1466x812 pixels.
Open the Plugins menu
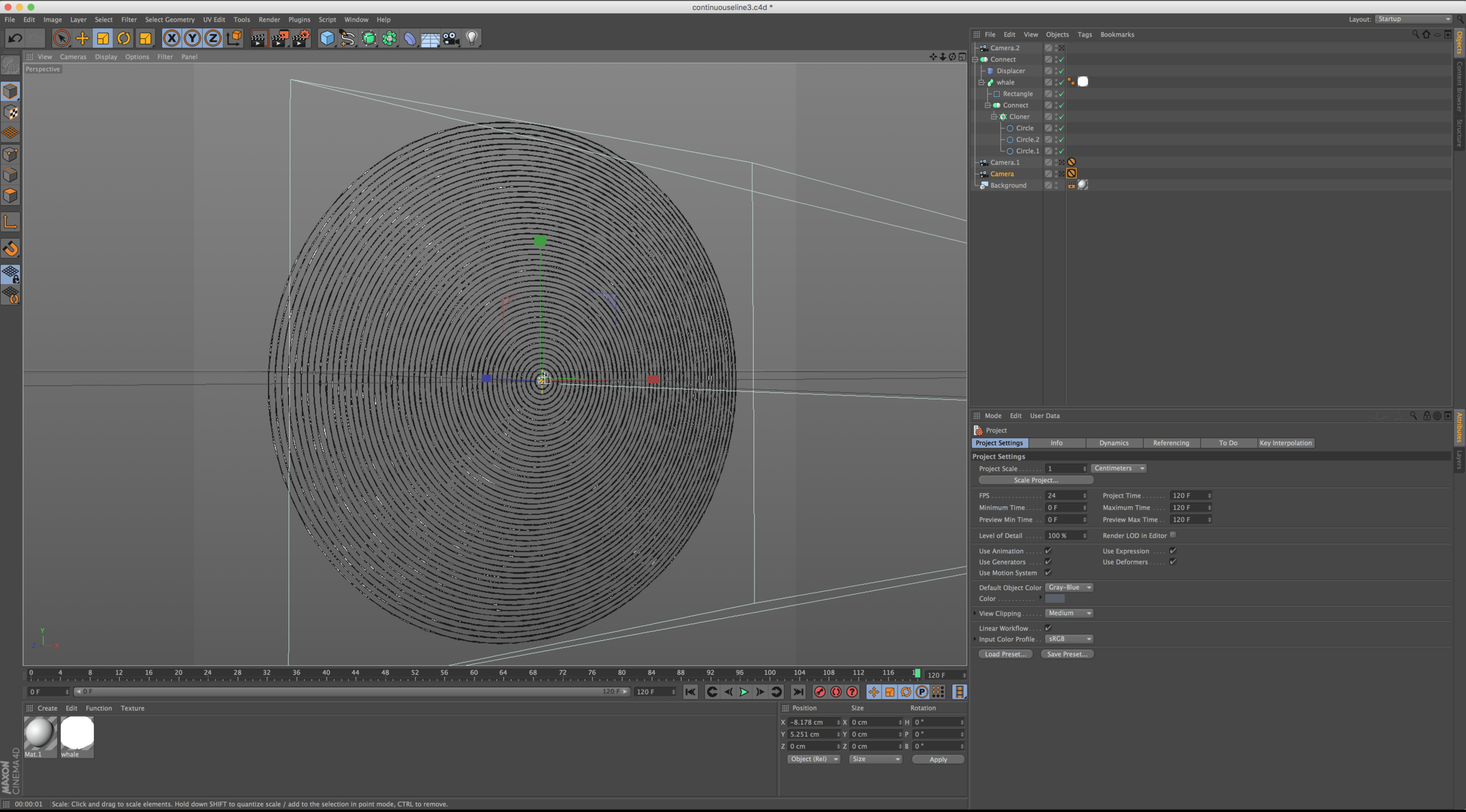299,19
